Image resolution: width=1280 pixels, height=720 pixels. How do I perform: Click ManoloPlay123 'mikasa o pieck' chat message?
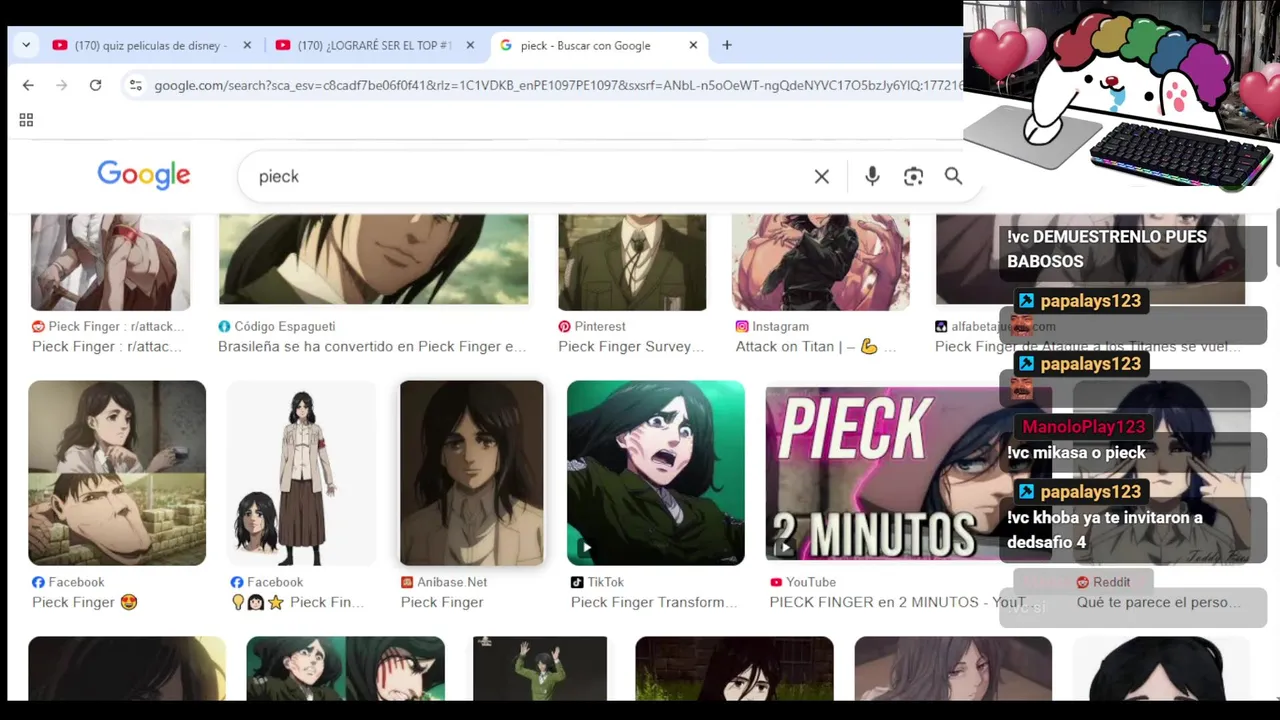tap(1133, 452)
